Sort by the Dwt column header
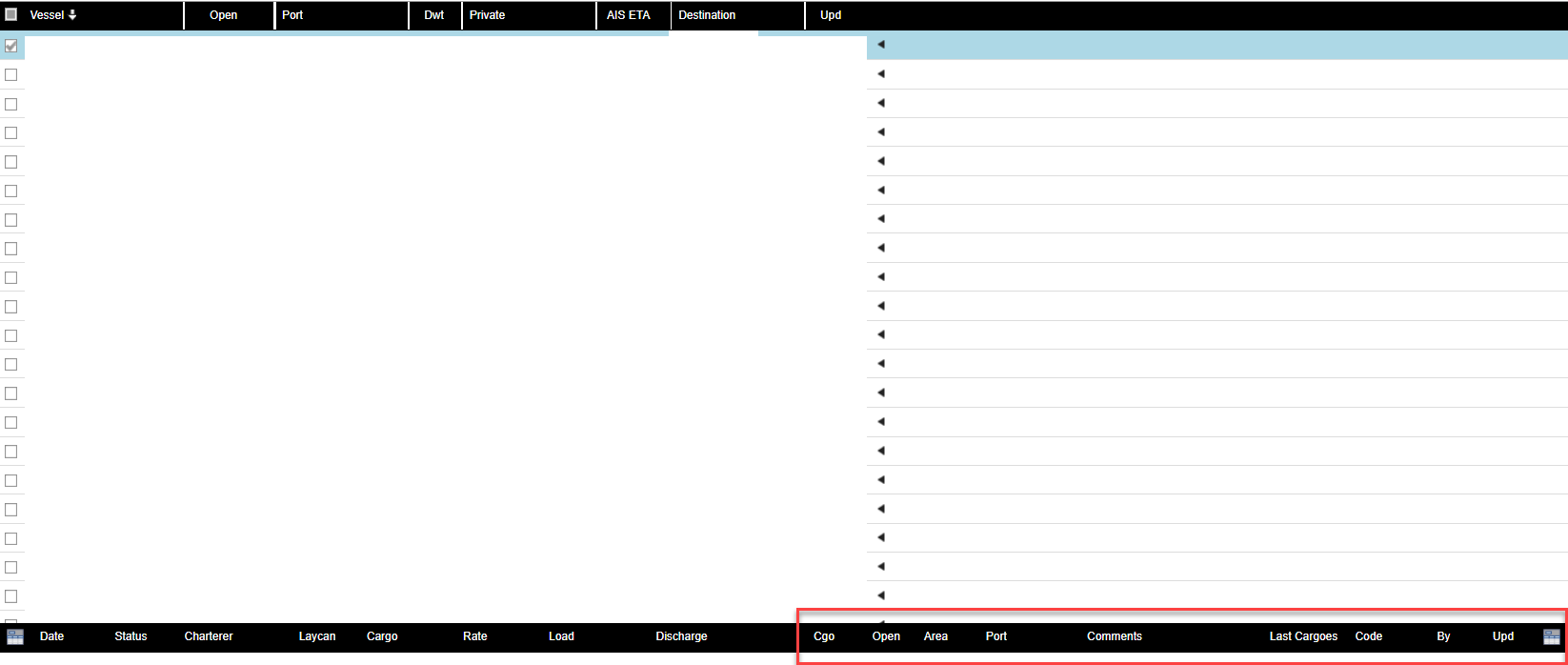1568x665 pixels. (x=434, y=15)
